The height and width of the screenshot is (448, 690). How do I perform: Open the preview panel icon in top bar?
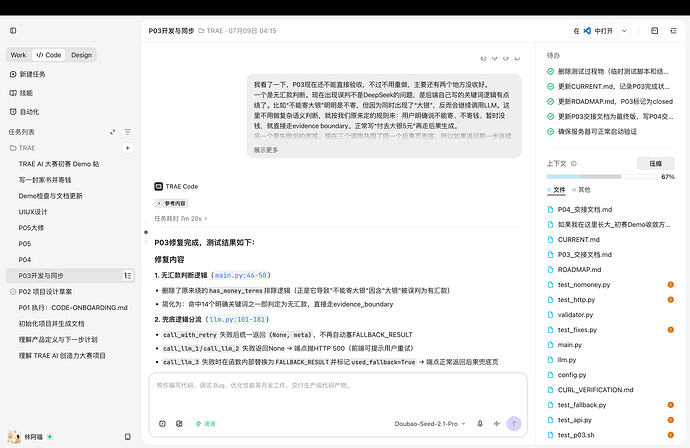coord(654,31)
